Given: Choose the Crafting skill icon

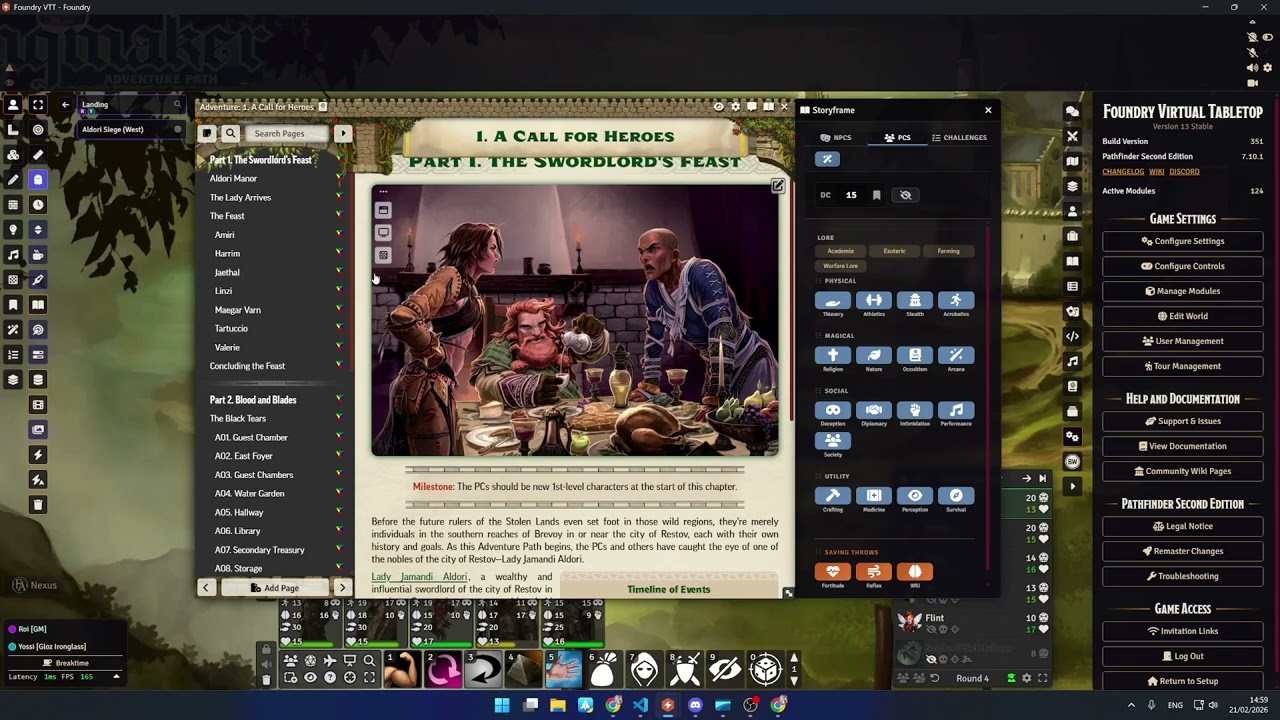Looking at the screenshot, I should point(833,495).
